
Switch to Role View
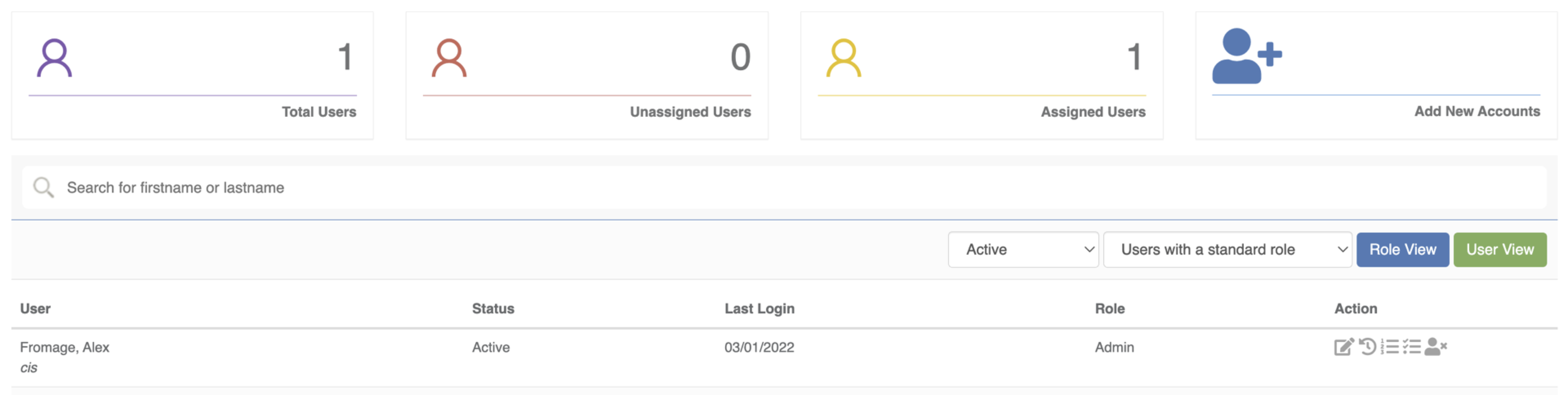click(x=1402, y=250)
